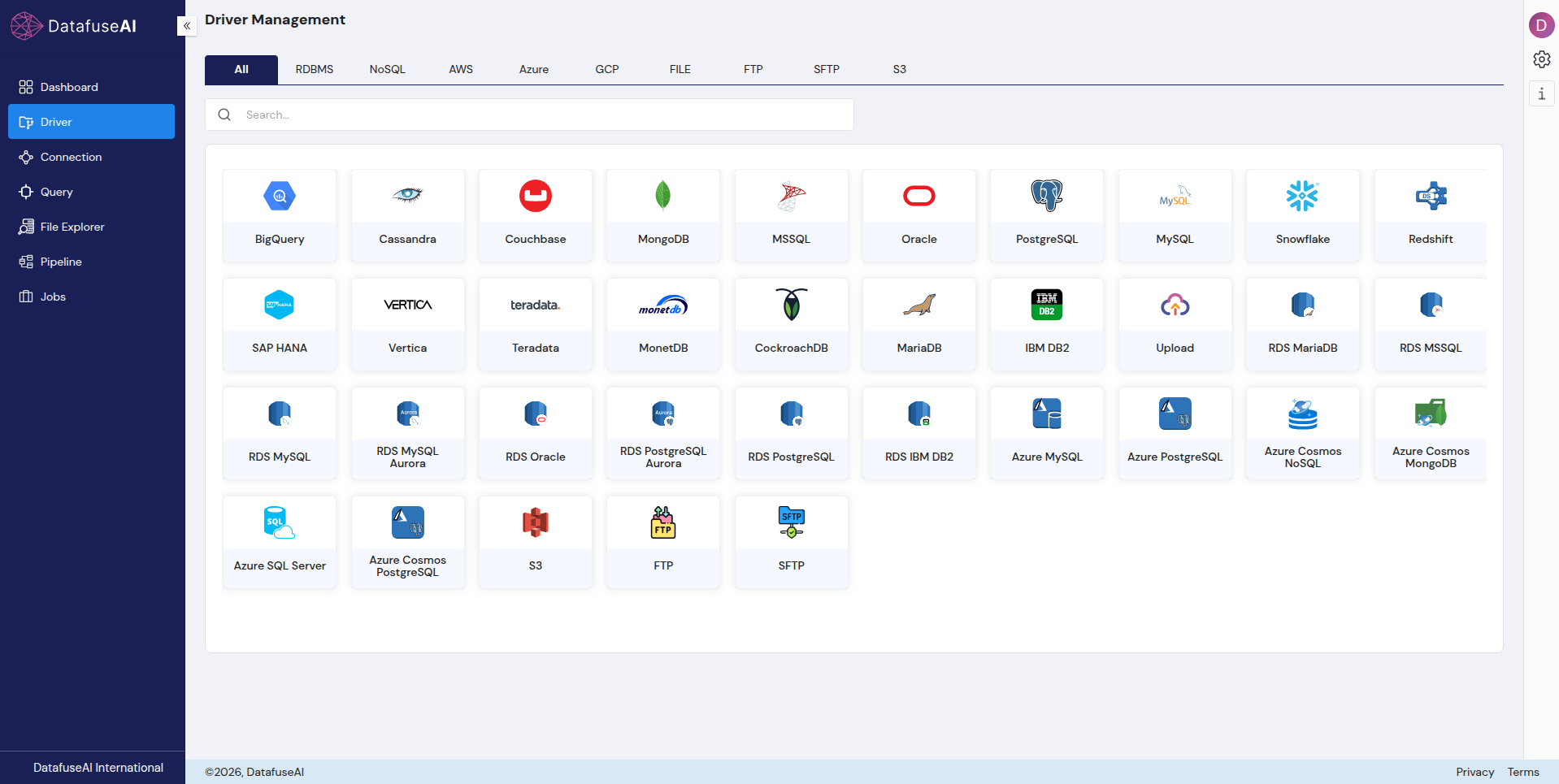The height and width of the screenshot is (784, 1559).
Task: Choose the Azure Cosmos MongoDB icon
Action: point(1431,414)
